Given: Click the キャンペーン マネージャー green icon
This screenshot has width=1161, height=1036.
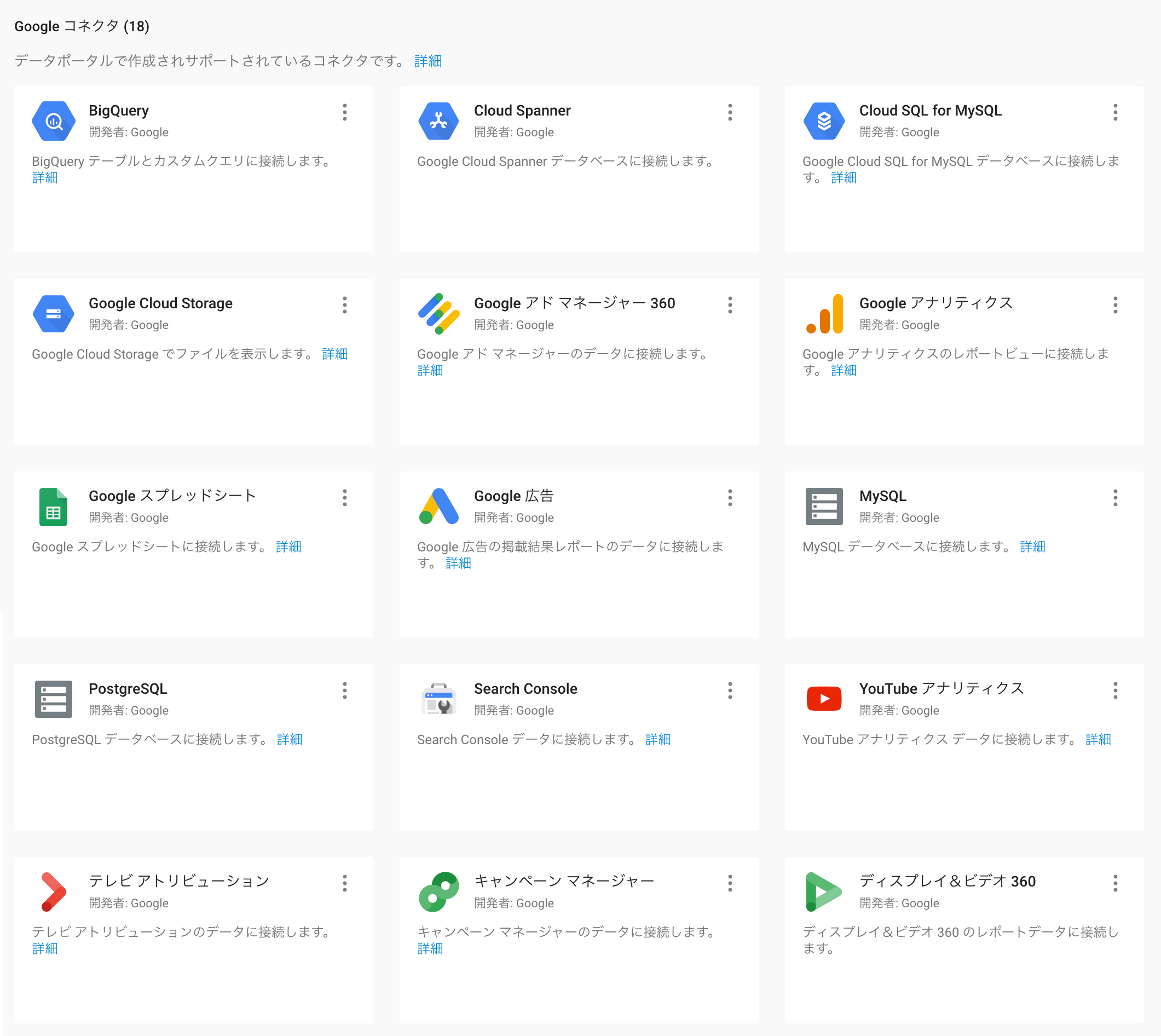Looking at the screenshot, I should tap(438, 891).
